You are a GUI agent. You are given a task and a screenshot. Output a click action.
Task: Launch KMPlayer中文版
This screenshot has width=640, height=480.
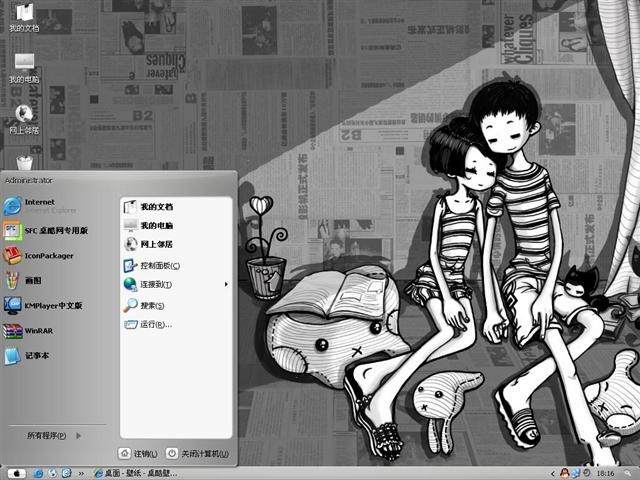pos(43,306)
